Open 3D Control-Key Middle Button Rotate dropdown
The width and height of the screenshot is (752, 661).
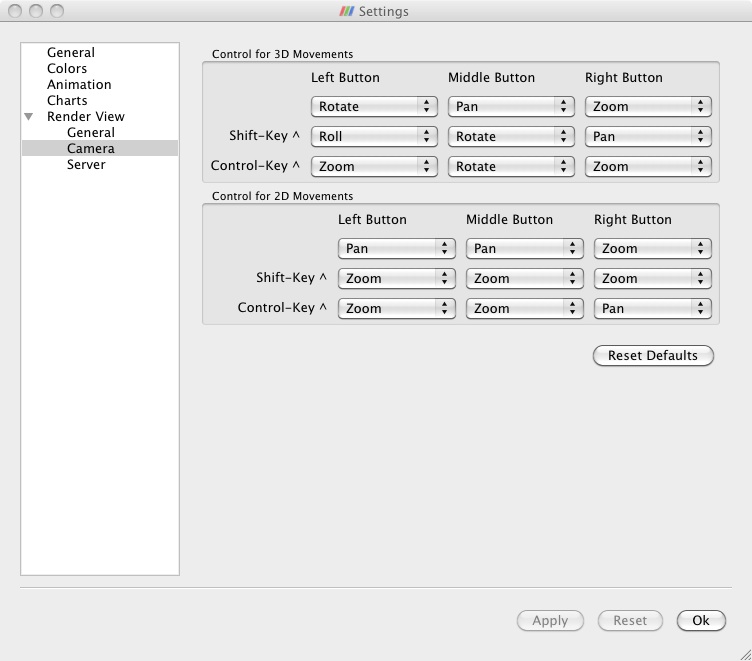(511, 166)
